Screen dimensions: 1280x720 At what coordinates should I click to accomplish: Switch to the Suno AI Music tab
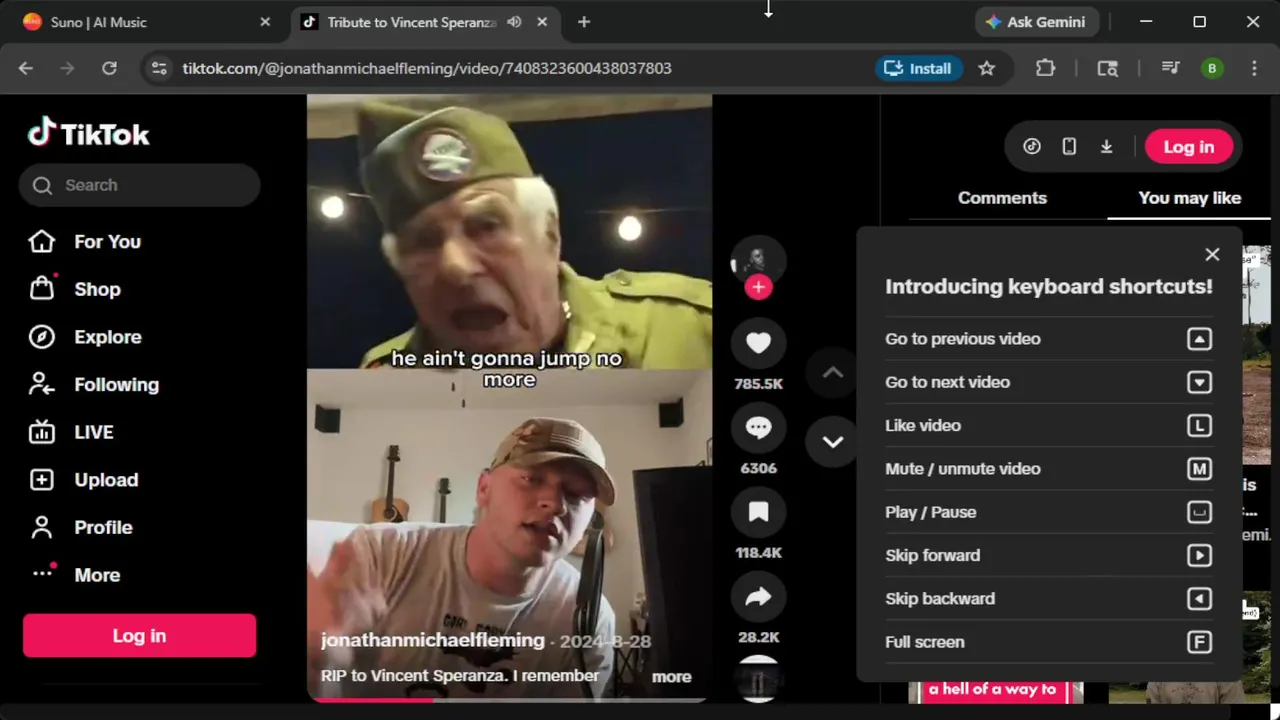pos(145,22)
